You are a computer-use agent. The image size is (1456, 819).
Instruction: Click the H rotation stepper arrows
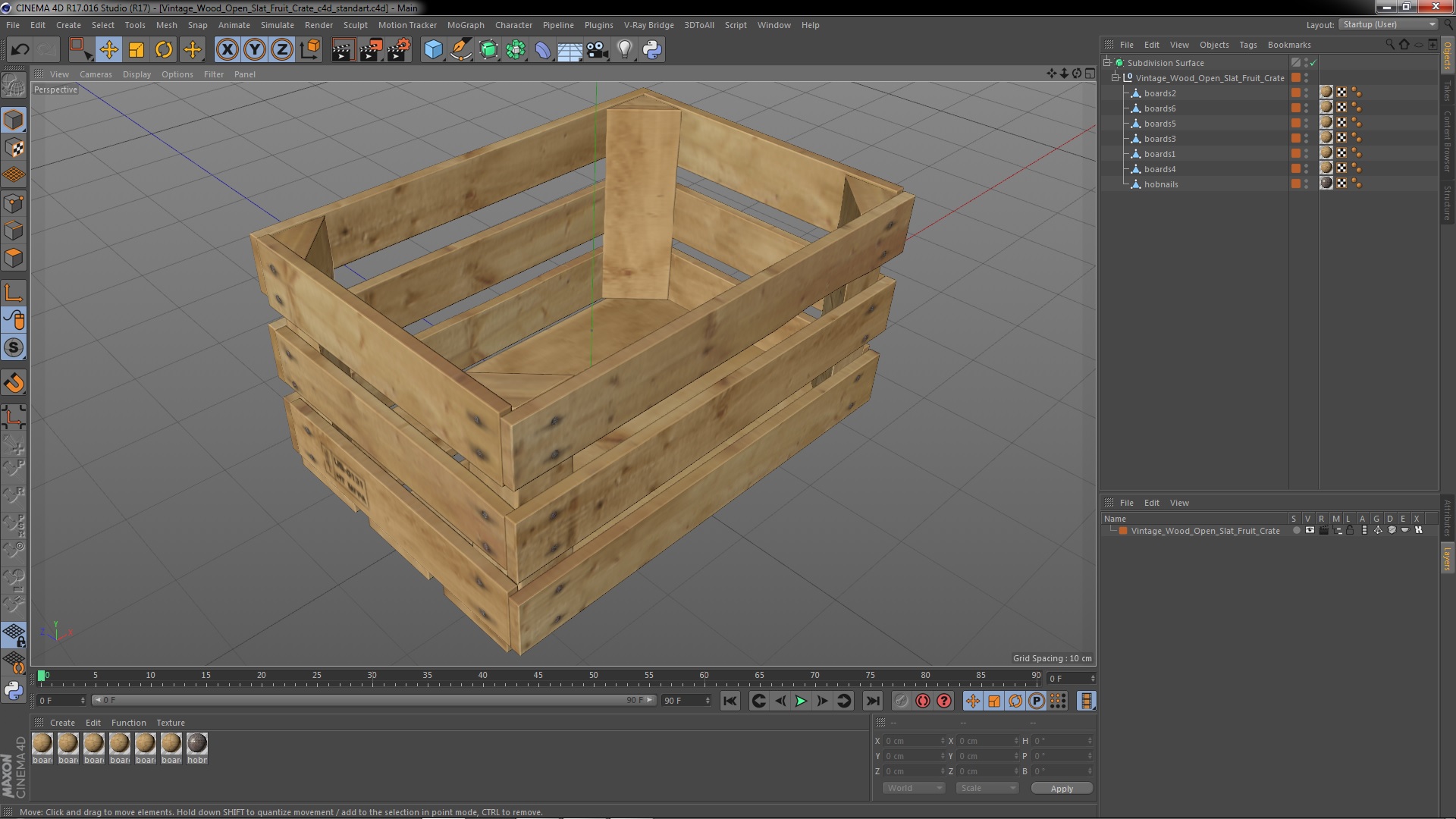pyautogui.click(x=1090, y=741)
